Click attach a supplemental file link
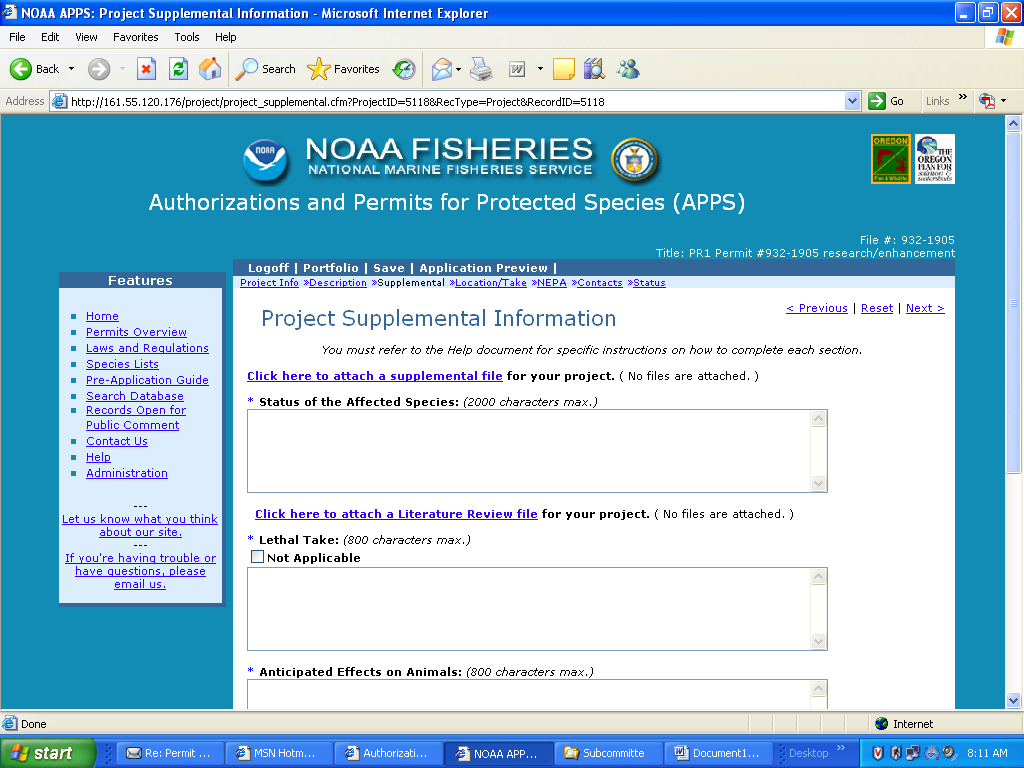The height and width of the screenshot is (768, 1024). click(x=374, y=376)
